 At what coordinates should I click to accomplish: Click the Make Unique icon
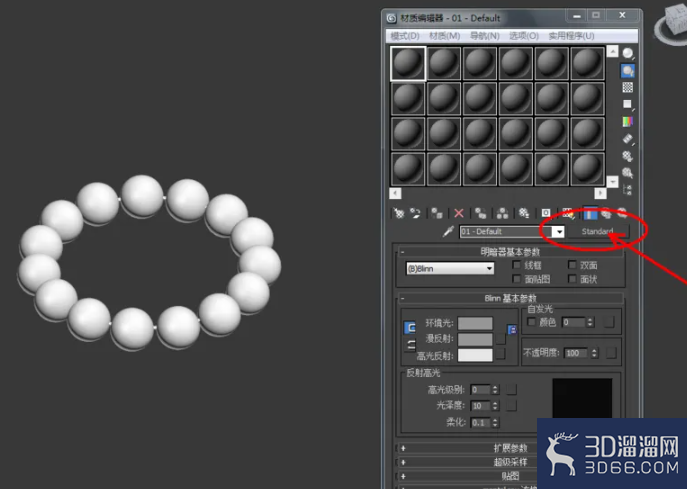[503, 213]
